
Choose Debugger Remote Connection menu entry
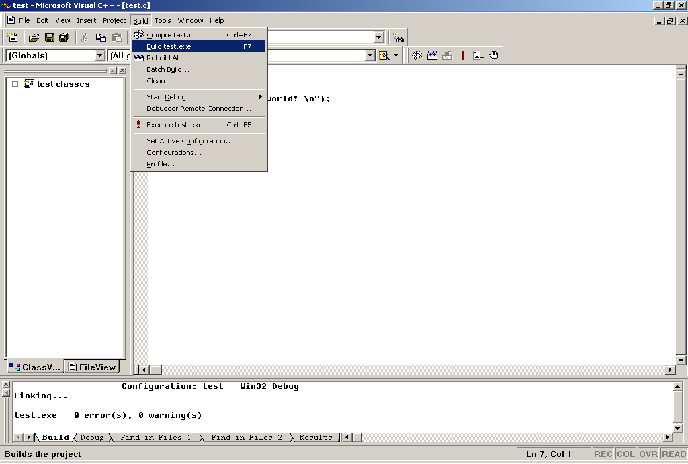pos(199,108)
